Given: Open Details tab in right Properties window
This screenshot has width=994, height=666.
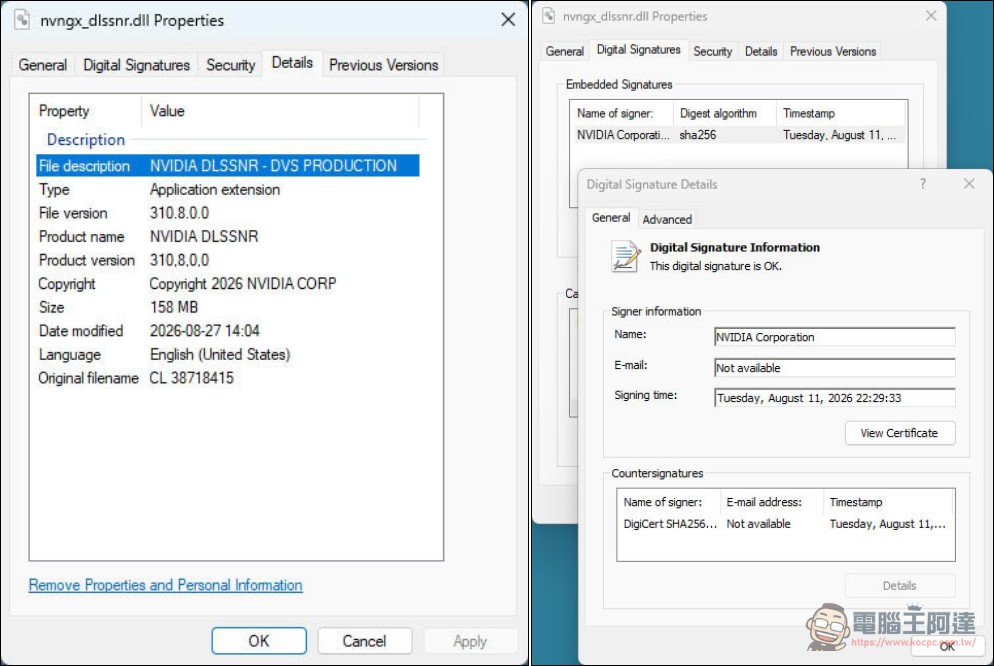Looking at the screenshot, I should [x=761, y=51].
